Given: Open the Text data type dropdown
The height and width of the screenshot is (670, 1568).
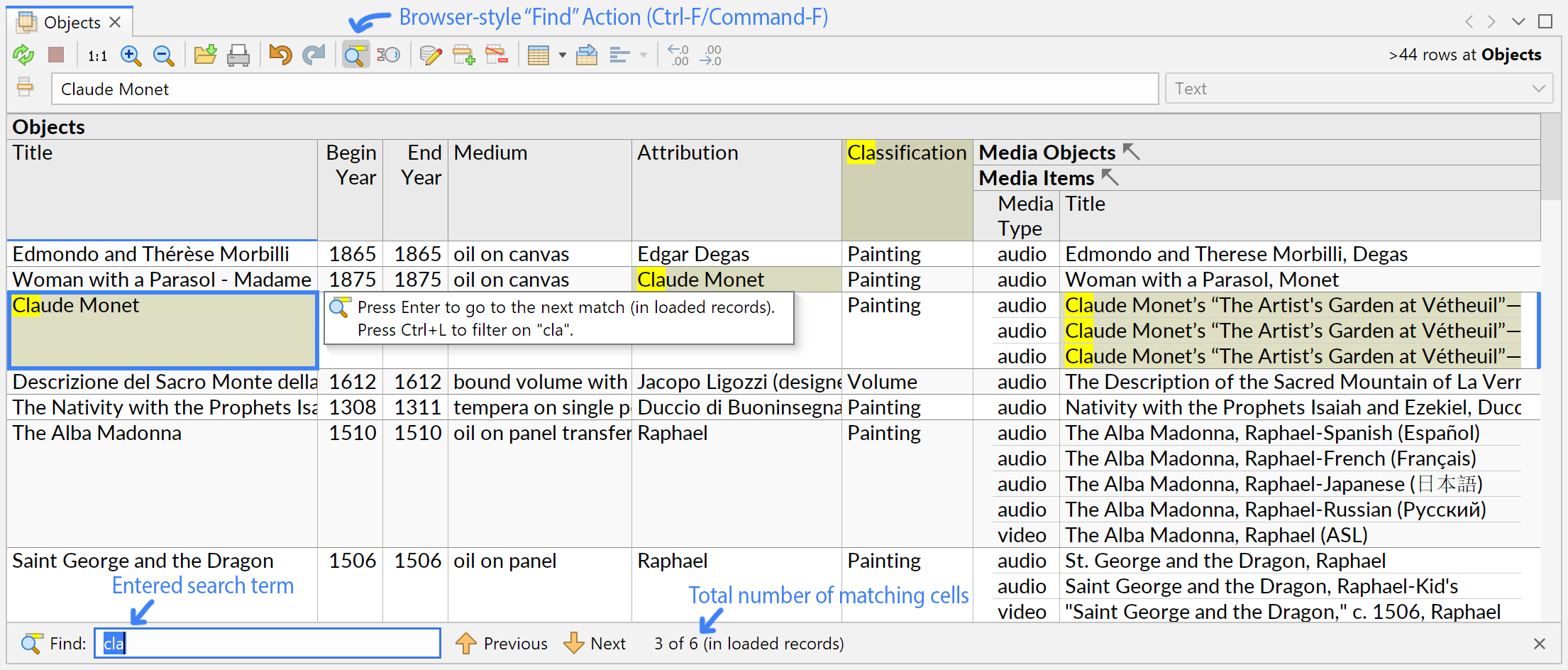Looking at the screenshot, I should [1359, 89].
